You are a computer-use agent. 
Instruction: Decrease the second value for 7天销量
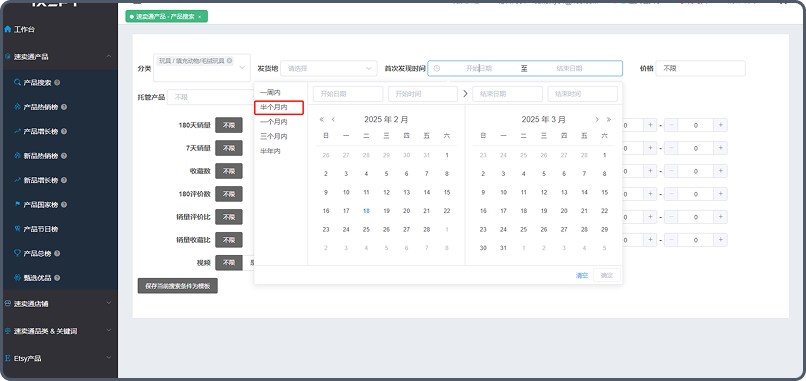coord(671,148)
